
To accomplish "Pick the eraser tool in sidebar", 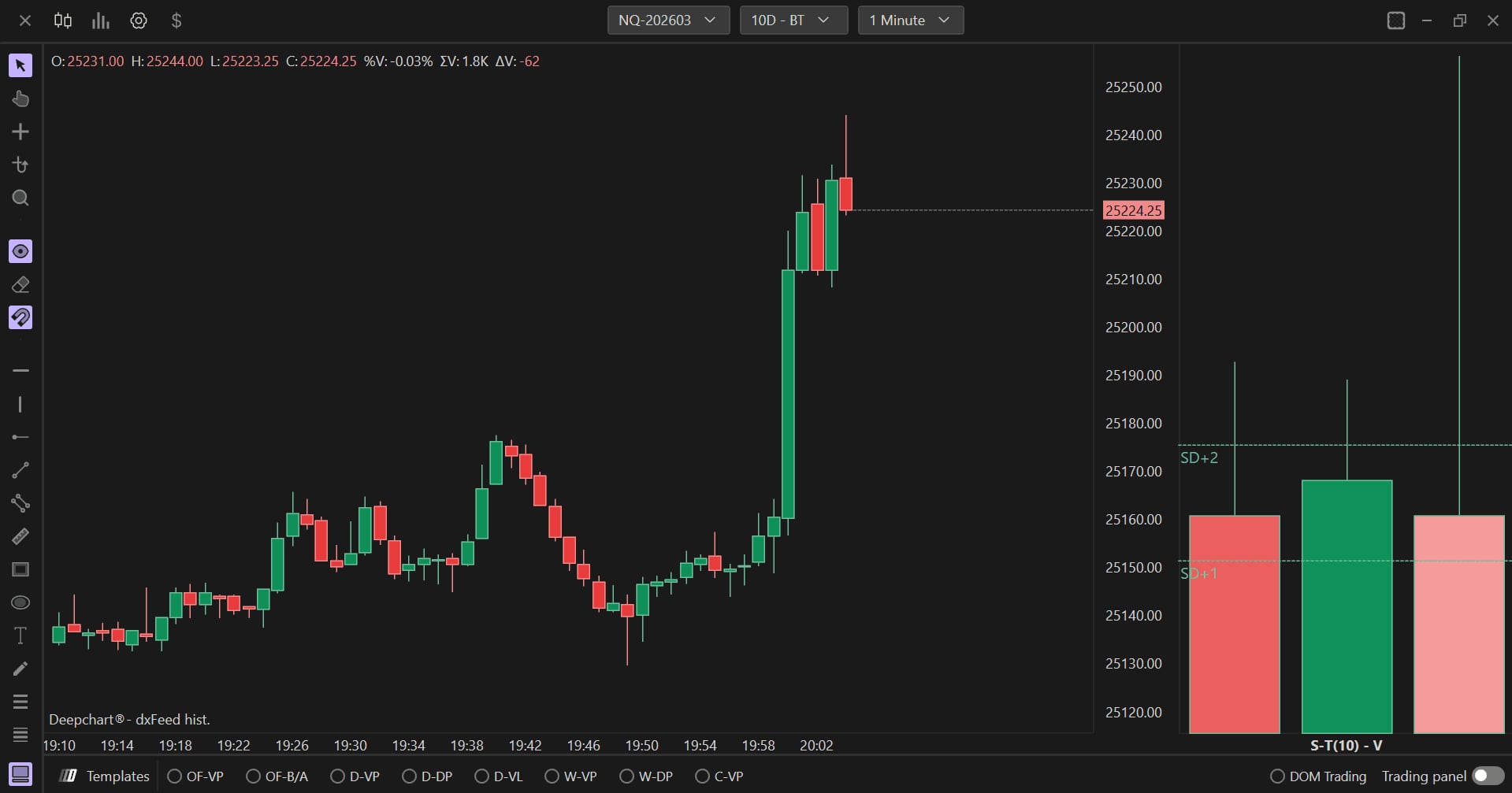I will point(20,284).
